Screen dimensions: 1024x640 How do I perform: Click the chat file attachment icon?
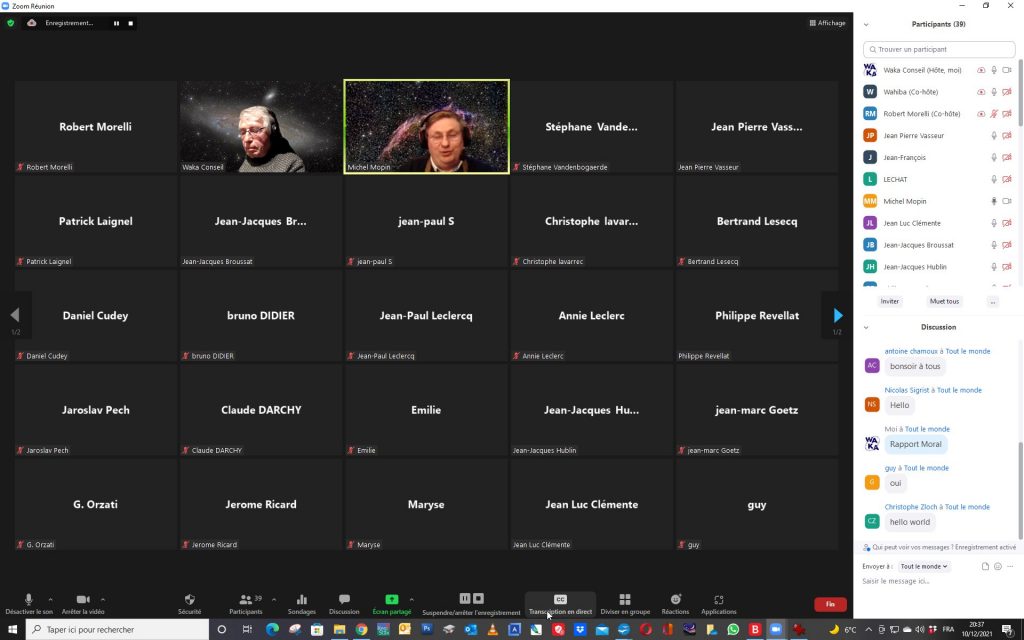point(985,566)
